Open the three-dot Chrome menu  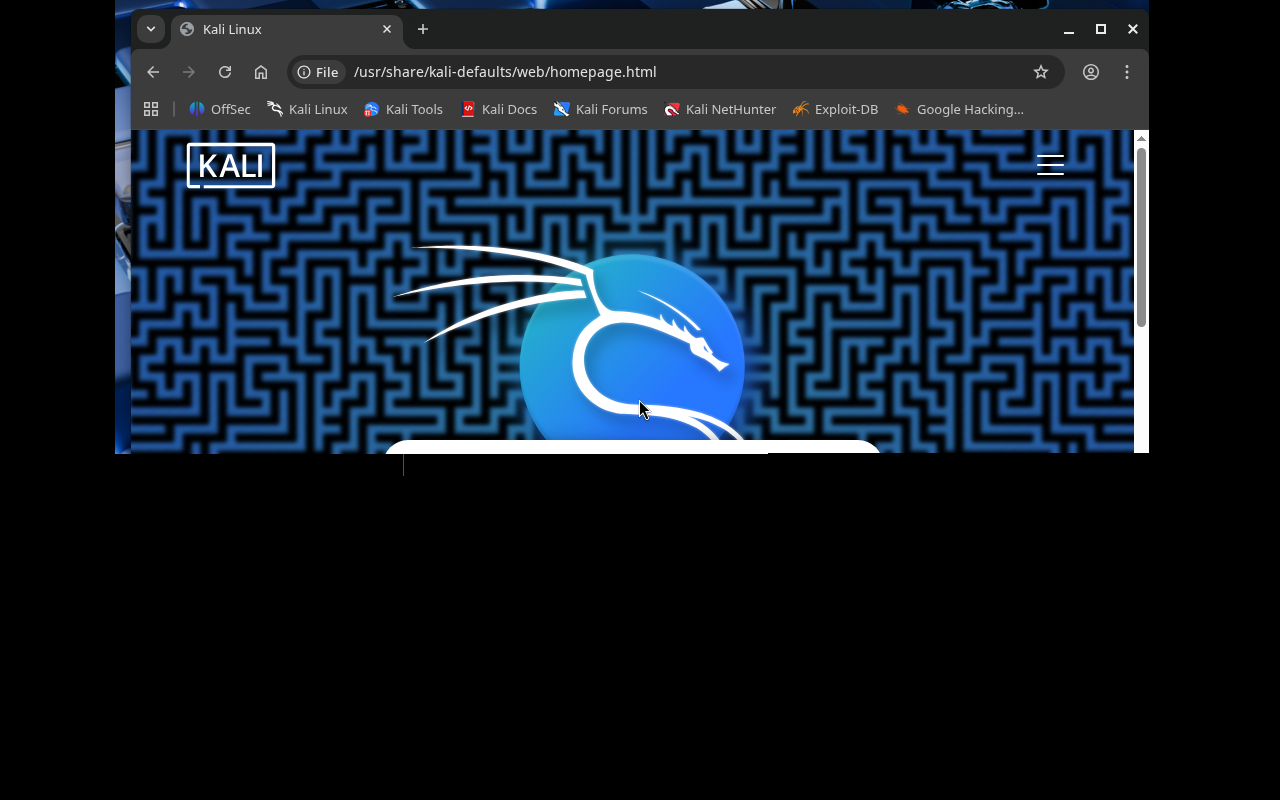[x=1127, y=72]
